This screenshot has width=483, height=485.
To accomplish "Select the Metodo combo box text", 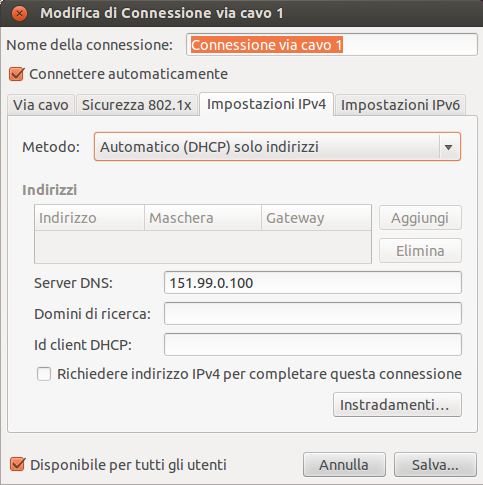I will pyautogui.click(x=210, y=147).
